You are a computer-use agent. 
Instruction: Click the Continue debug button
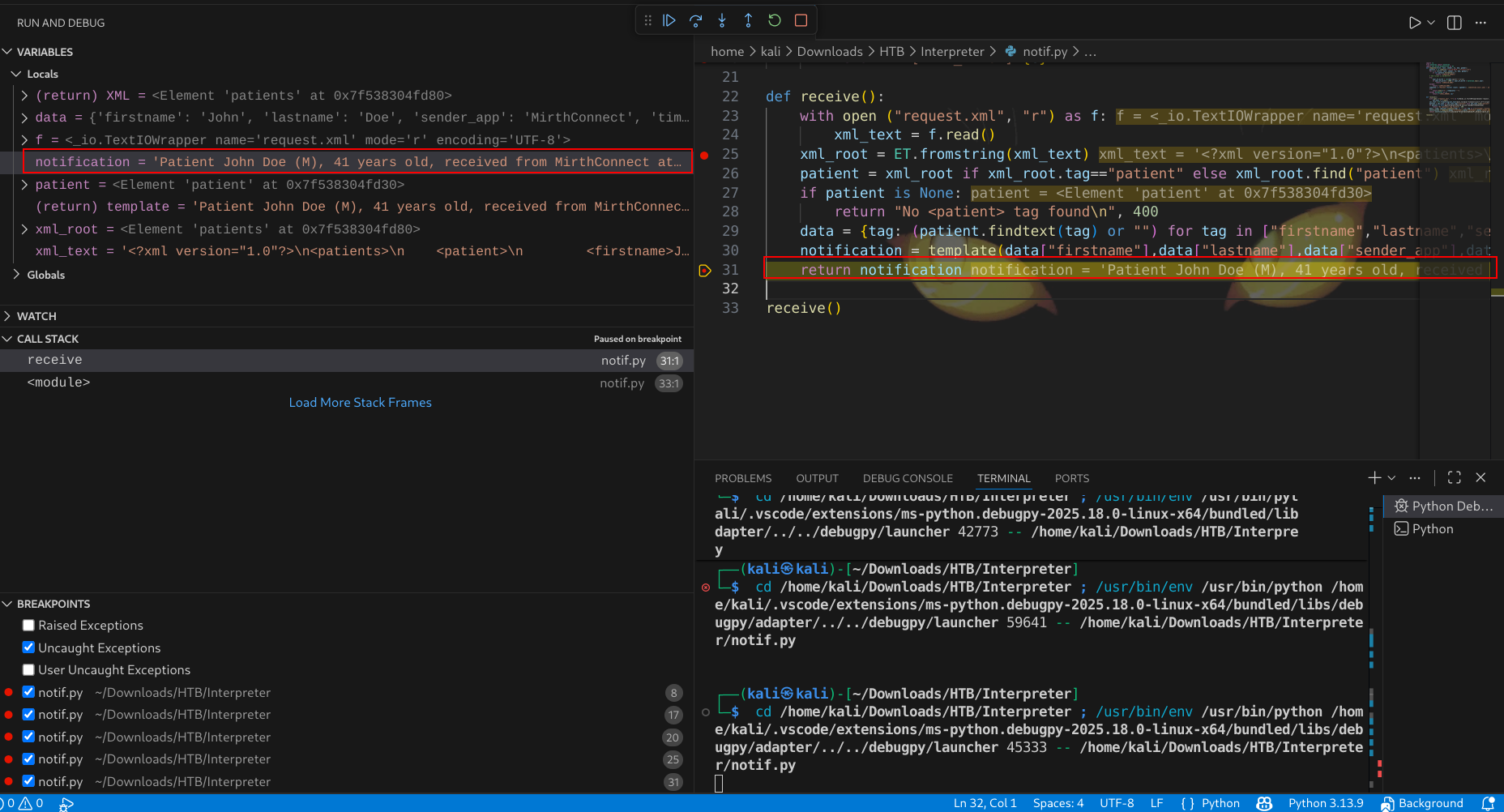click(669, 21)
